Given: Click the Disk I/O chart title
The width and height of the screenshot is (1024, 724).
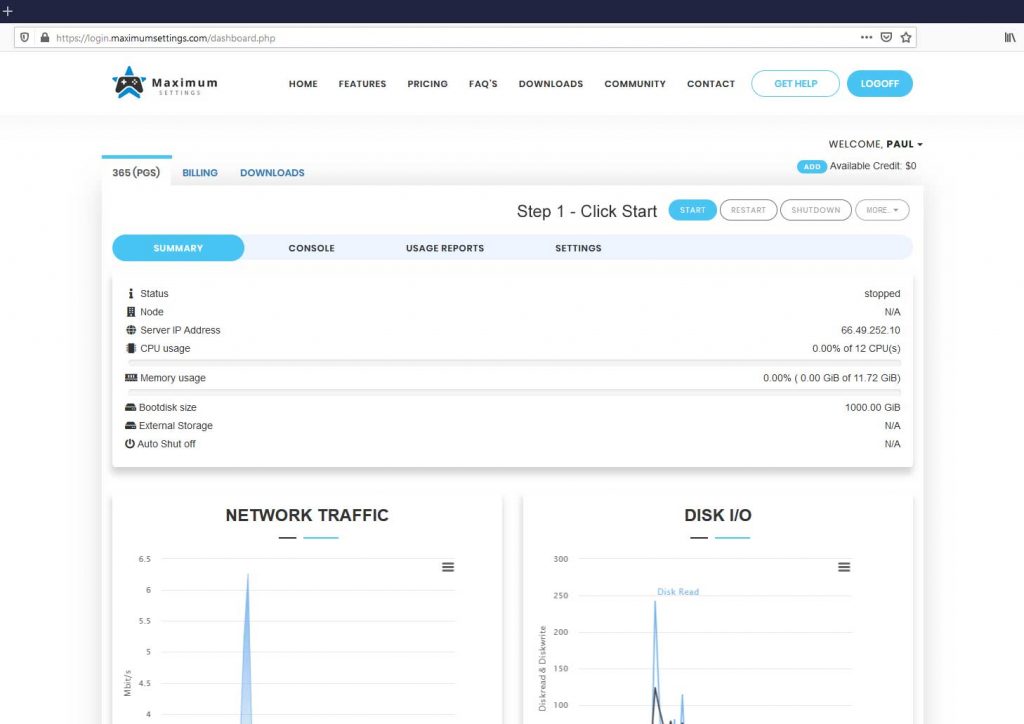Looking at the screenshot, I should (x=718, y=515).
